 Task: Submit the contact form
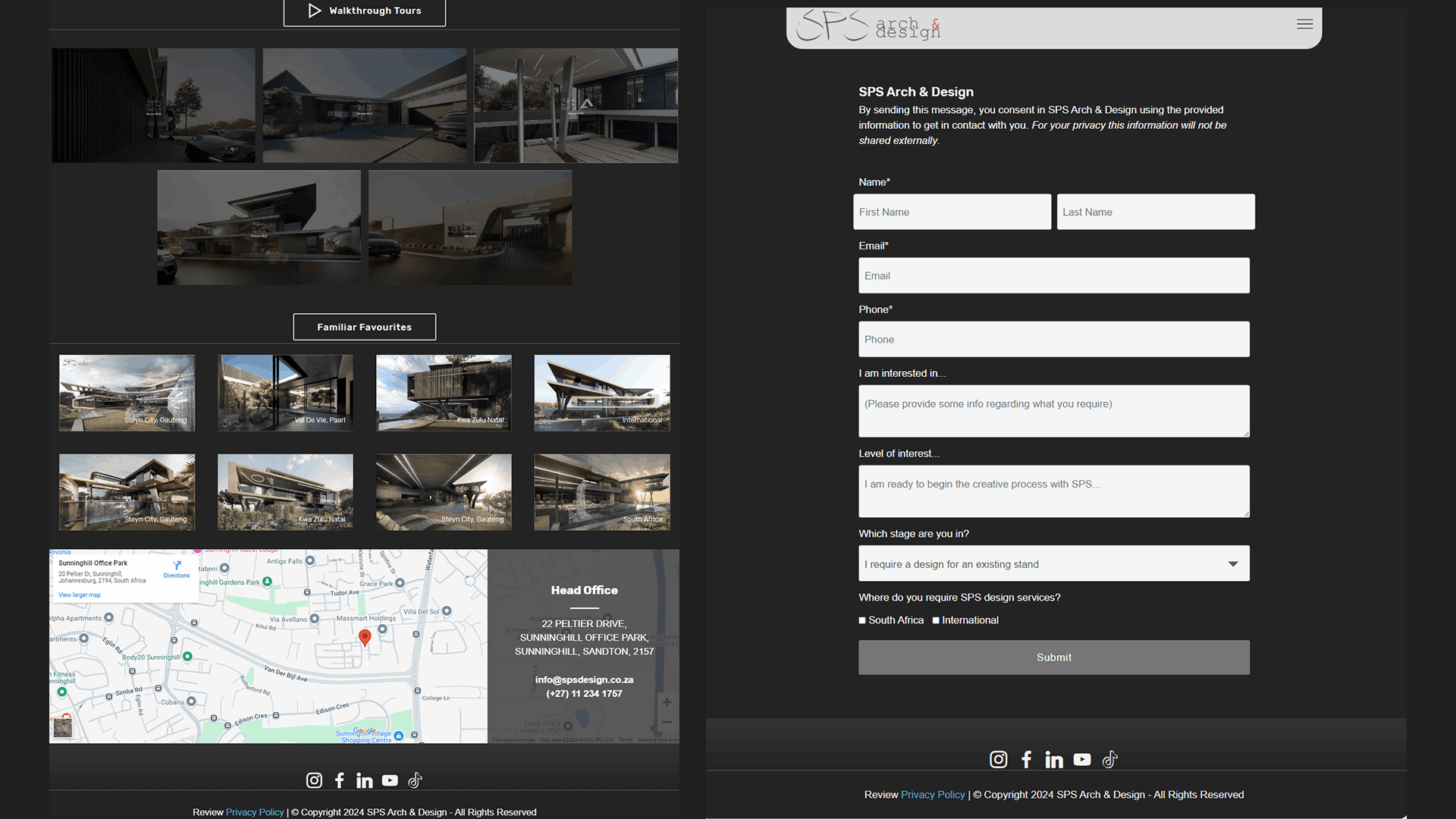[x=1053, y=657]
